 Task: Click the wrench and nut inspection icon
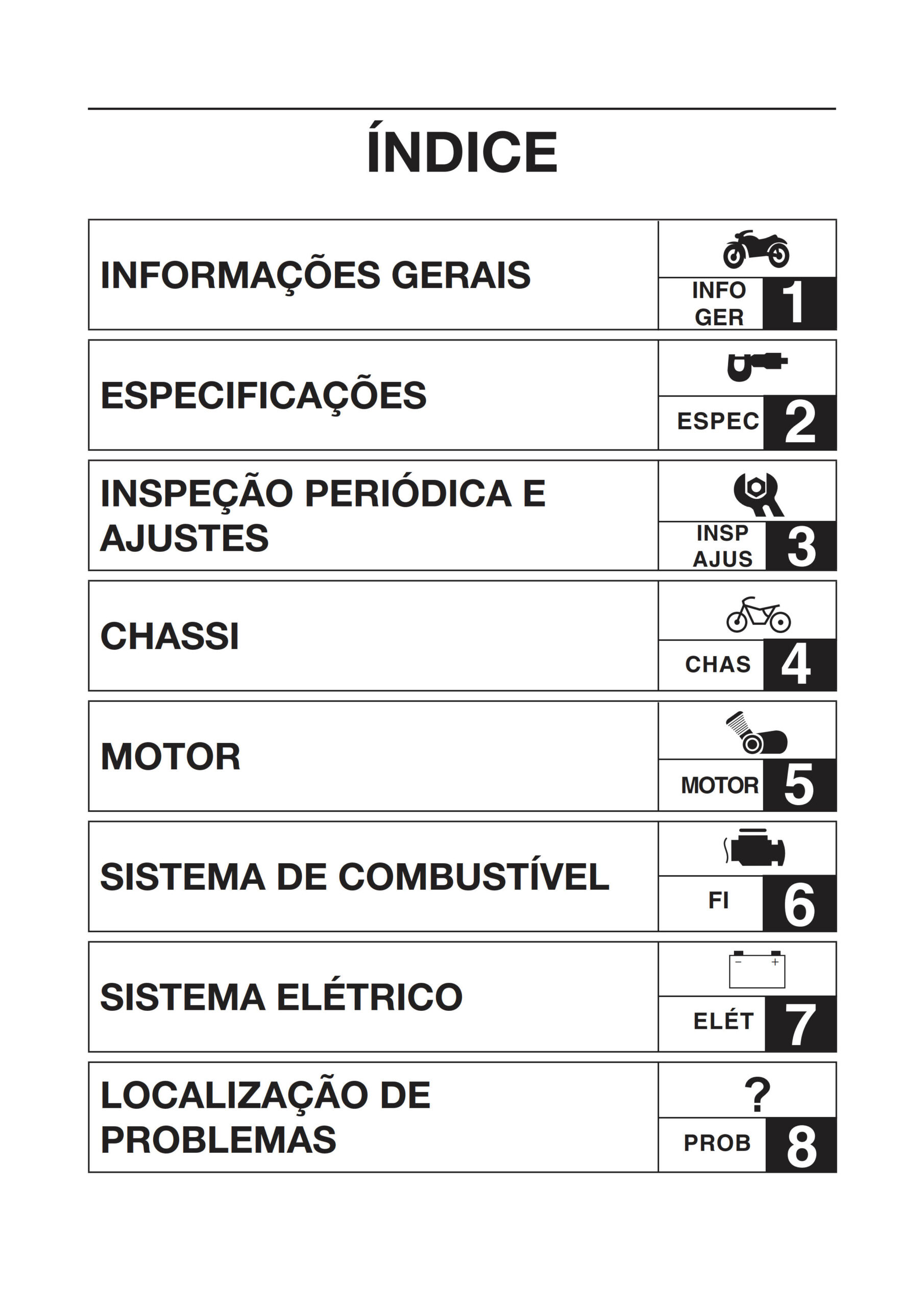point(758,494)
